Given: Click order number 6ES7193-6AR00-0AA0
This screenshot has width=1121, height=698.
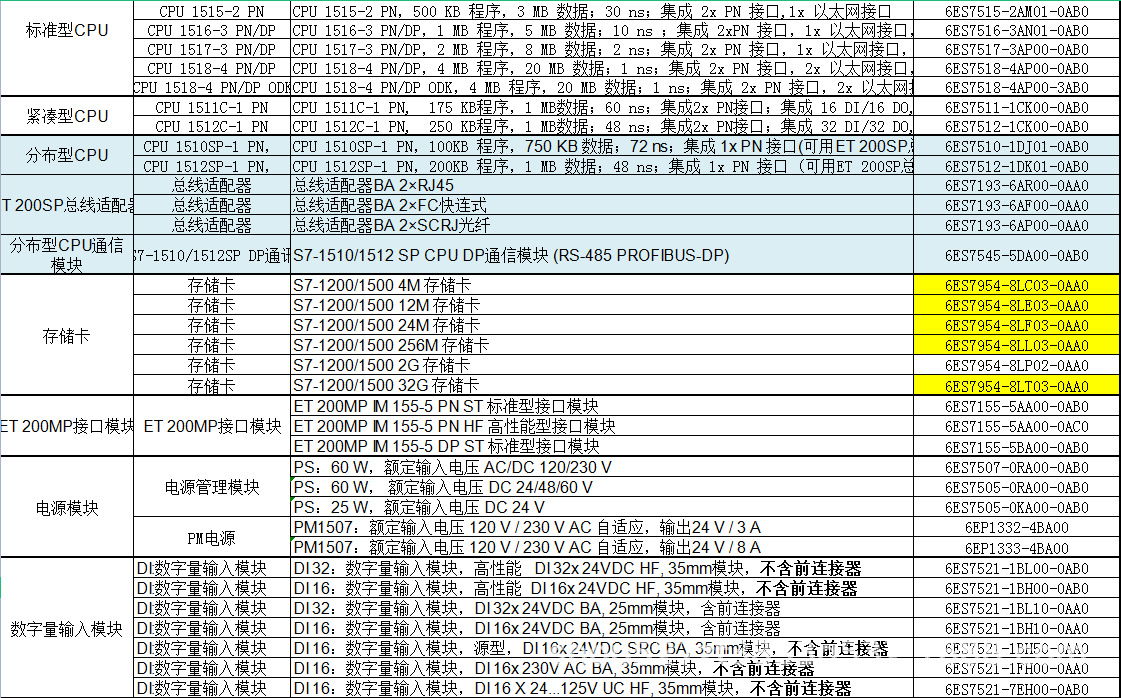Looking at the screenshot, I should tap(1017, 185).
